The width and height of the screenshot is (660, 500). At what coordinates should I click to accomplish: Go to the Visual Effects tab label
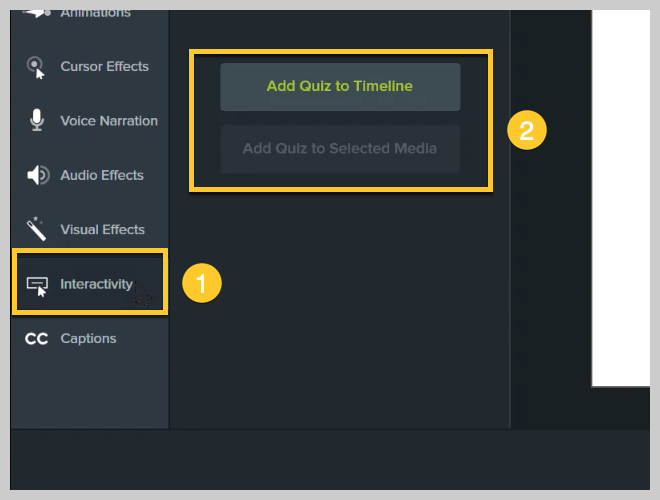(102, 229)
